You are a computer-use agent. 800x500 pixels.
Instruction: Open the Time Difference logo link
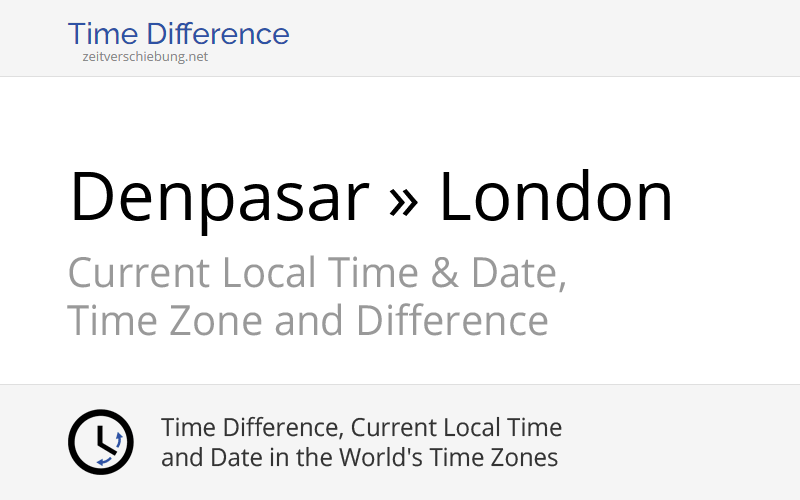point(178,35)
